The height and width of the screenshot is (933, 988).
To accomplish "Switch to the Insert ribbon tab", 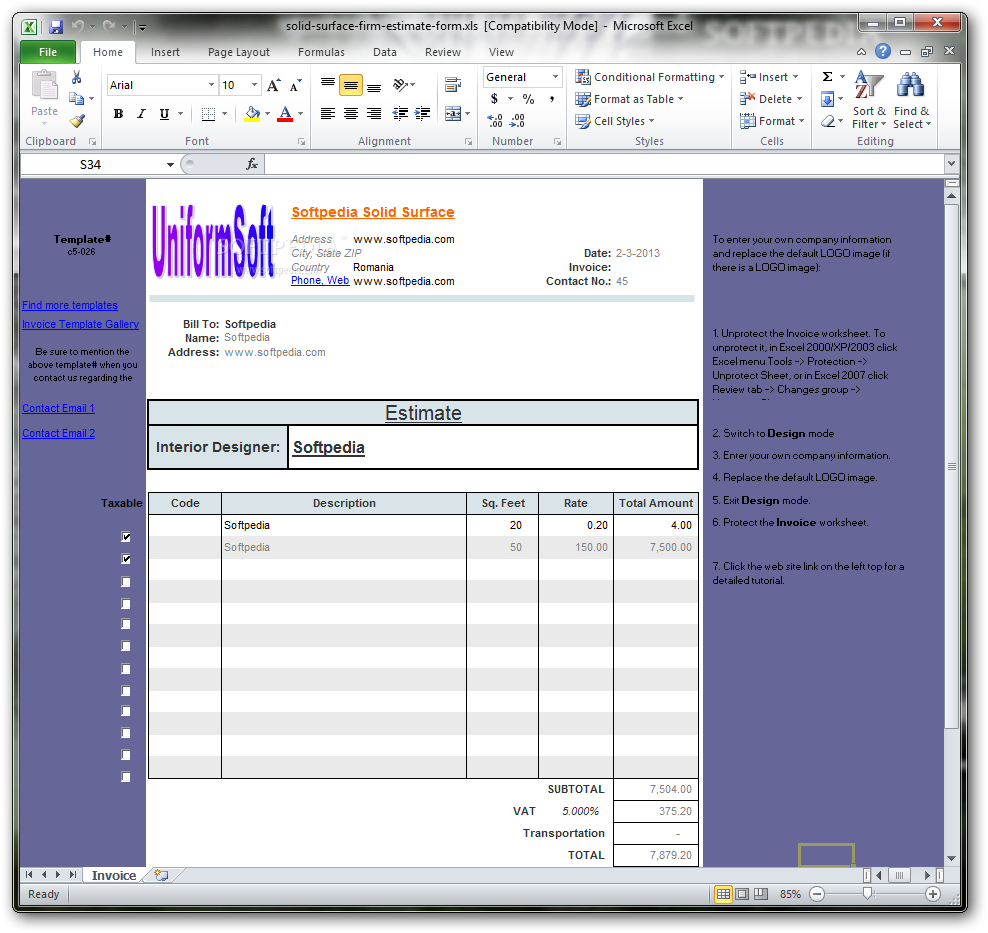I will pos(165,52).
